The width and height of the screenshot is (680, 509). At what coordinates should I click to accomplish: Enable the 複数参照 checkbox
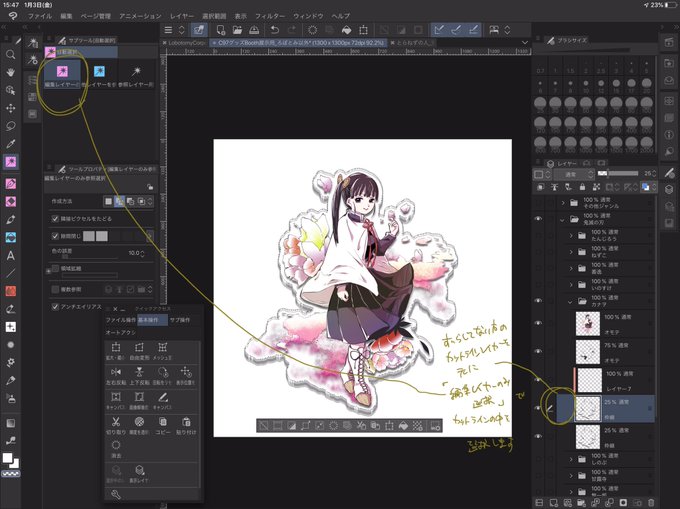click(55, 289)
